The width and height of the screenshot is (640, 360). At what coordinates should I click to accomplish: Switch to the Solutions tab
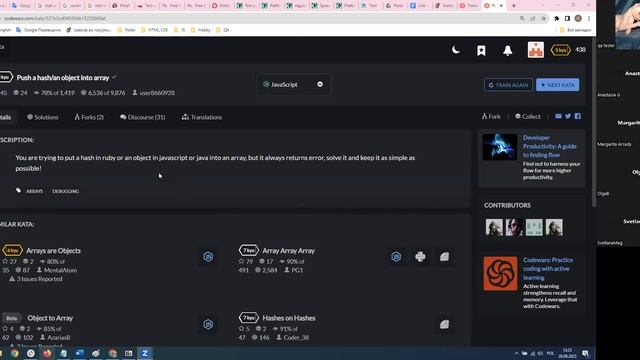(x=42, y=117)
